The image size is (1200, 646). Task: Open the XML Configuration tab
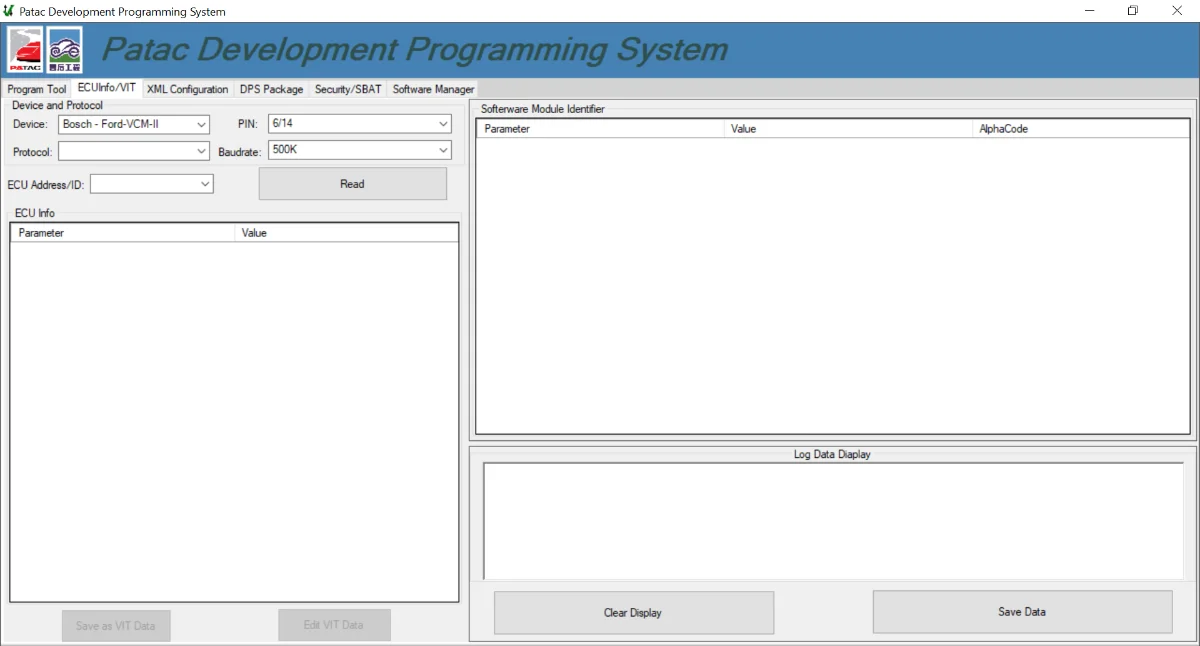pos(187,89)
